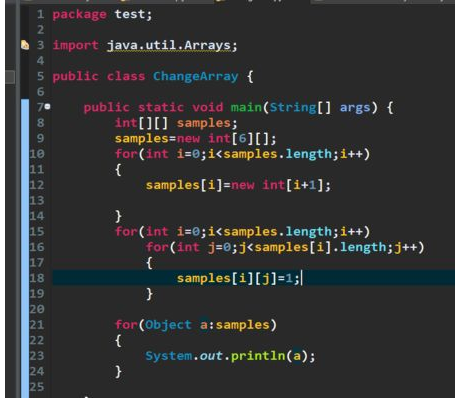Screen dimensions: 457x398
Task: Click the 'static' keyword on line 7
Action: point(161,107)
